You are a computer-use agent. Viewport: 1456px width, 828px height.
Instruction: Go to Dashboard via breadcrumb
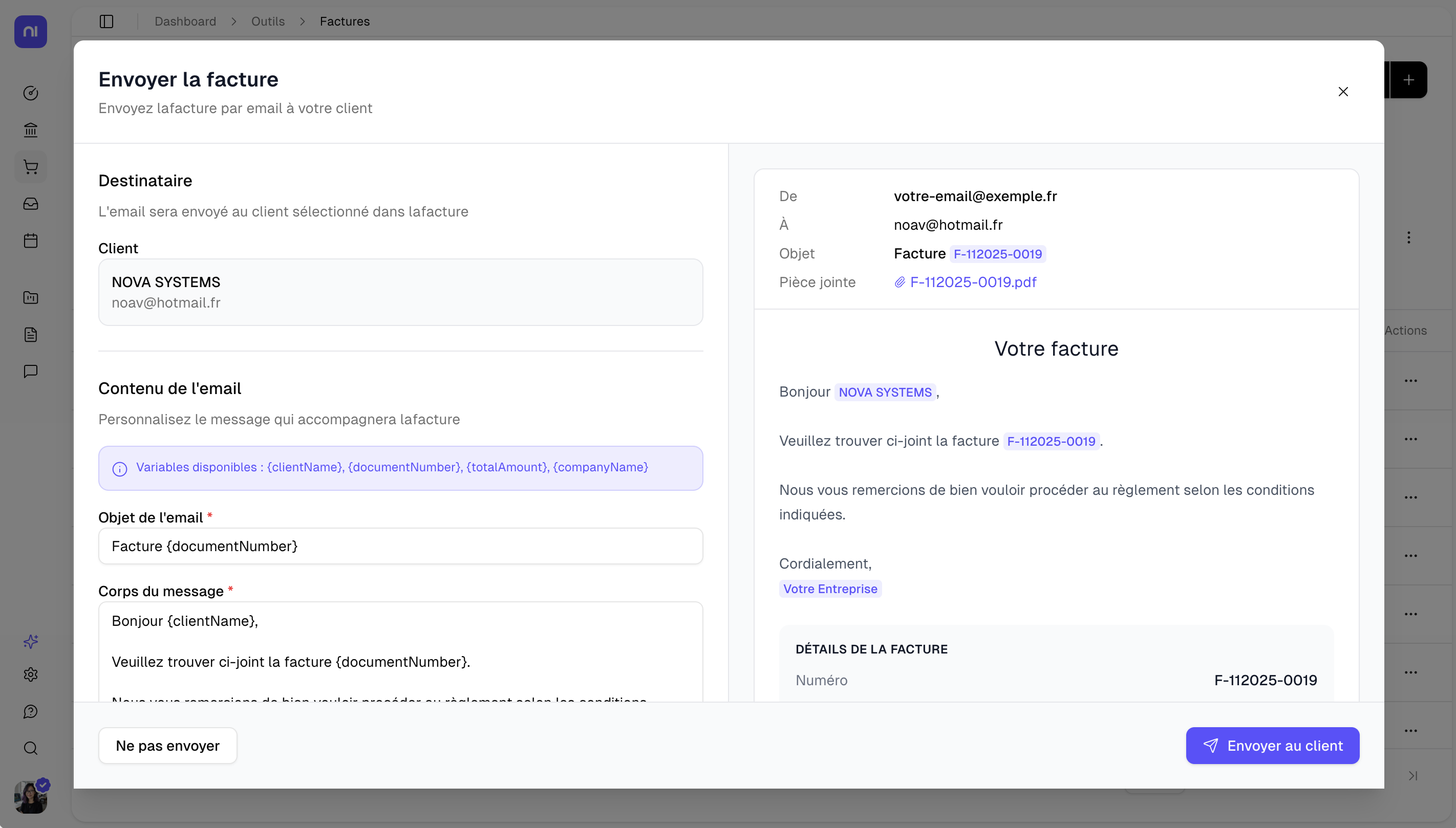(185, 21)
